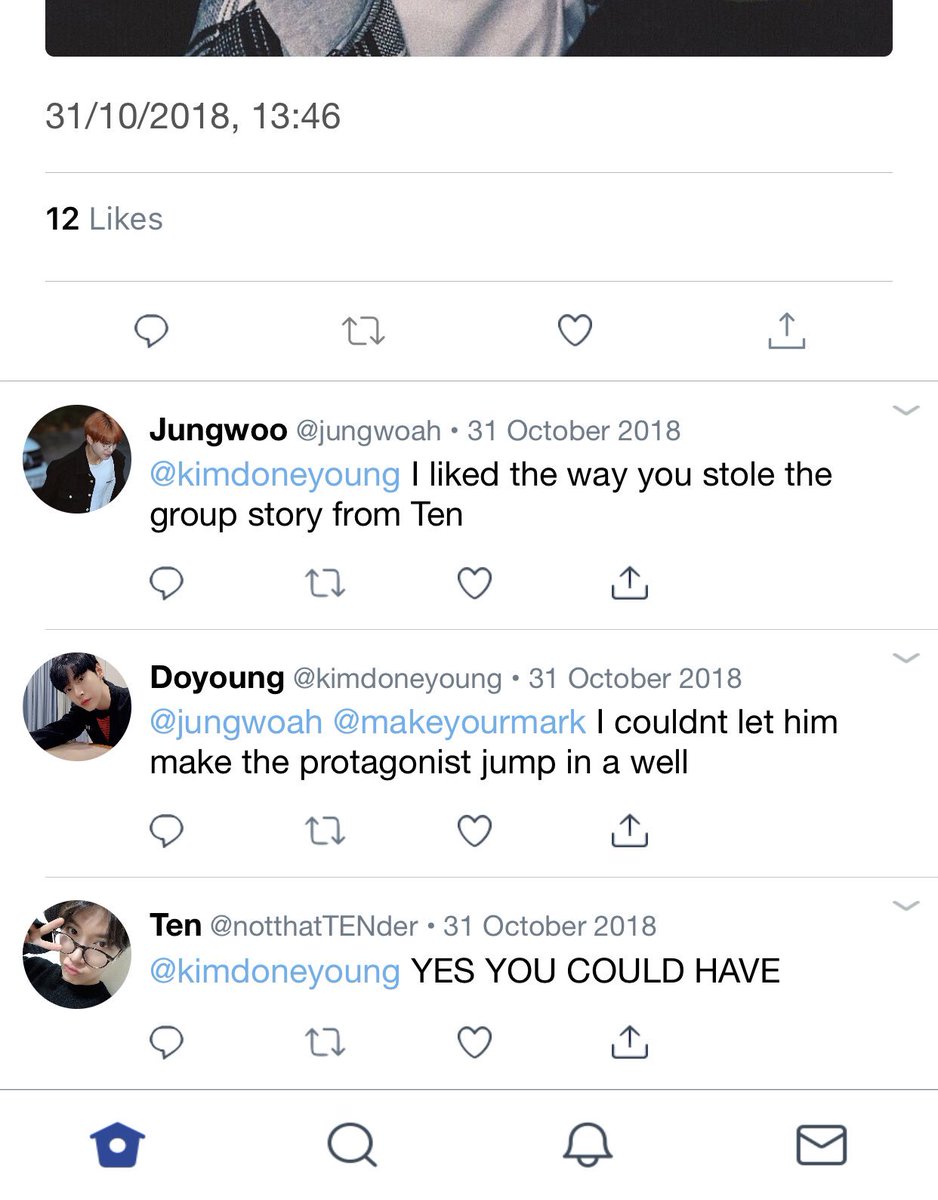This screenshot has width=938, height=1200.
Task: Open Ten's profile picture
Action: [77, 954]
